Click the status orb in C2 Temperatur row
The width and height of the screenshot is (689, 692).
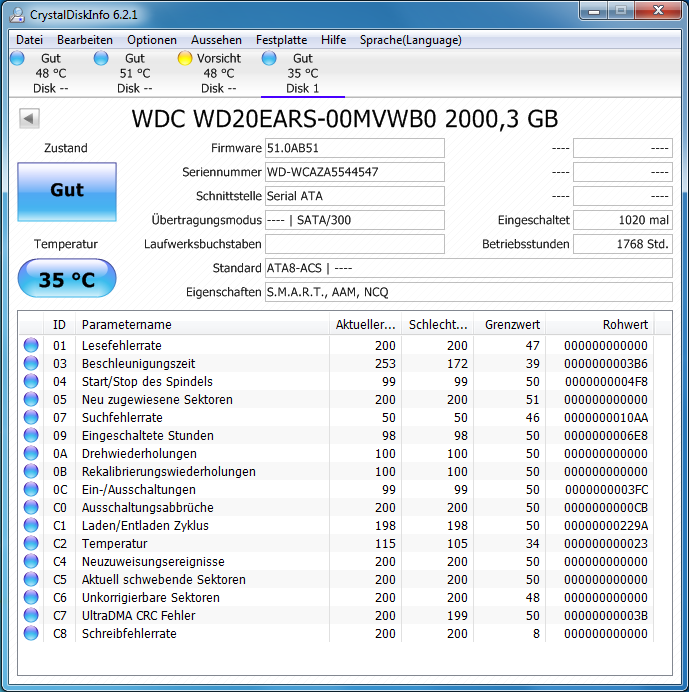31,543
